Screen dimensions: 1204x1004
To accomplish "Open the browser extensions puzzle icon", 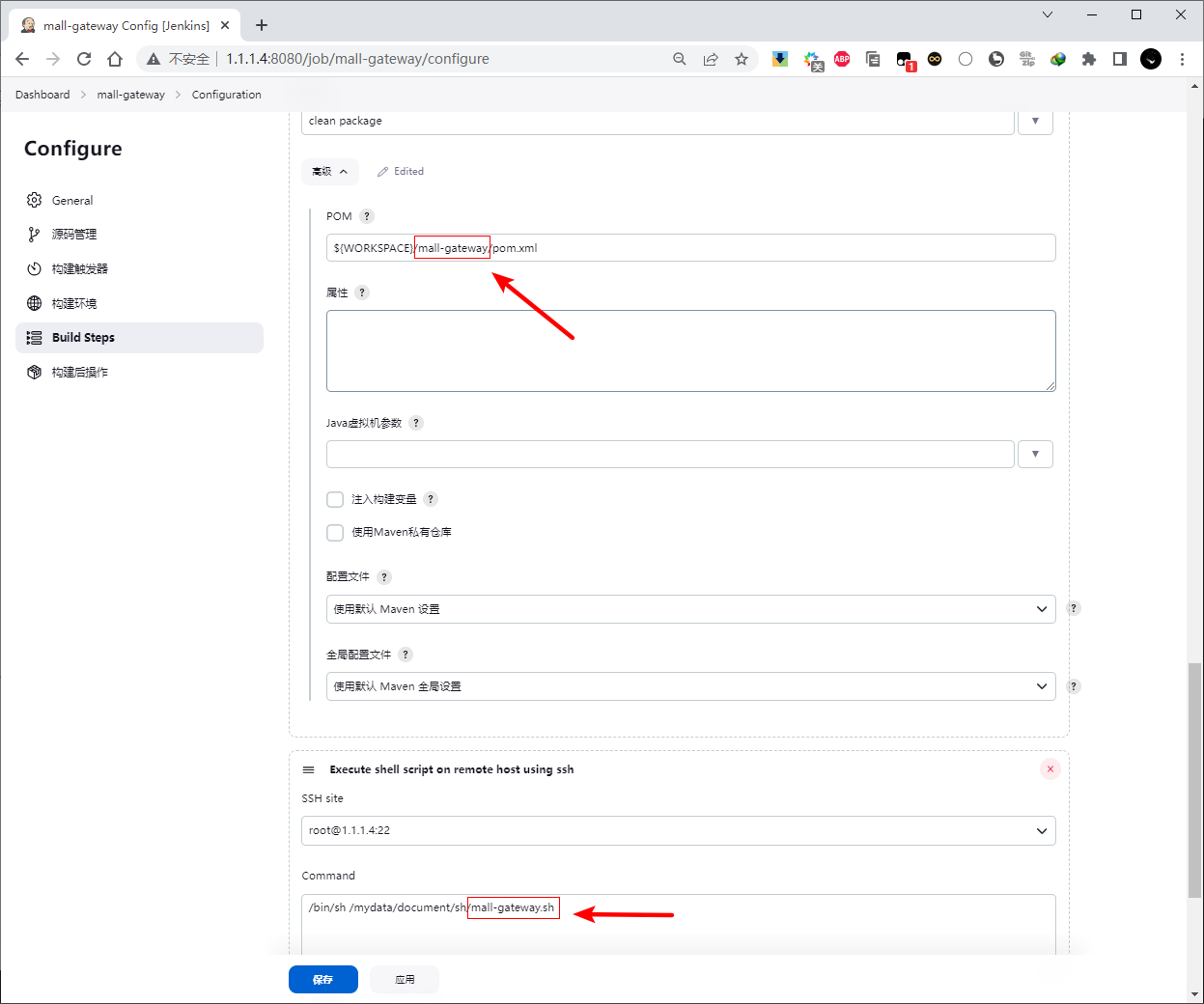I will tap(1089, 59).
